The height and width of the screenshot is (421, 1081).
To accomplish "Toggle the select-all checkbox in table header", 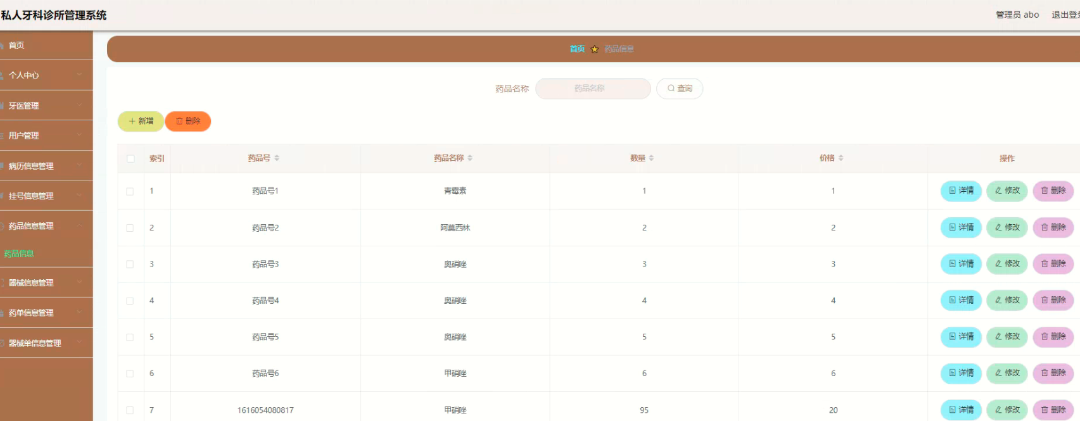I will pyautogui.click(x=130, y=158).
